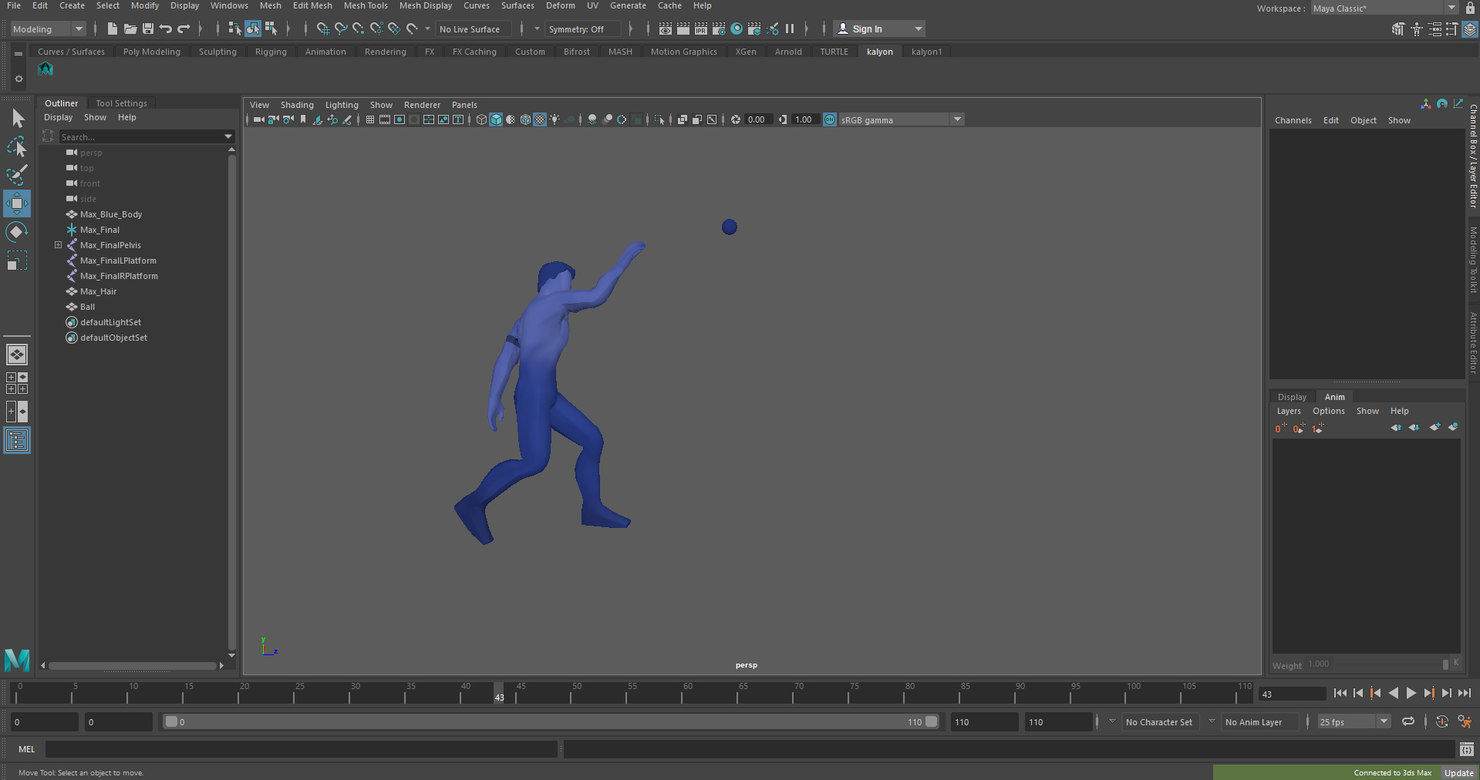Step to the next key

[x=1429, y=693]
